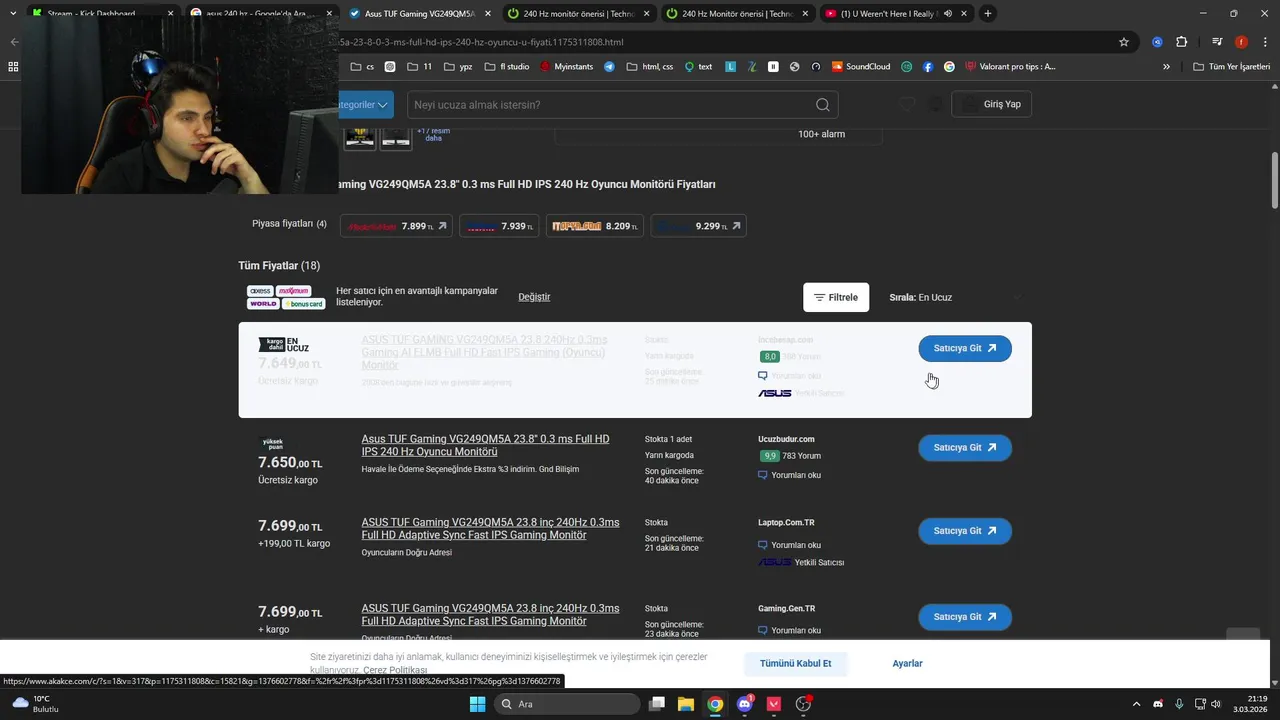The height and width of the screenshot is (720, 1280).
Task: Open the Google bookmark icon
Action: 949,67
